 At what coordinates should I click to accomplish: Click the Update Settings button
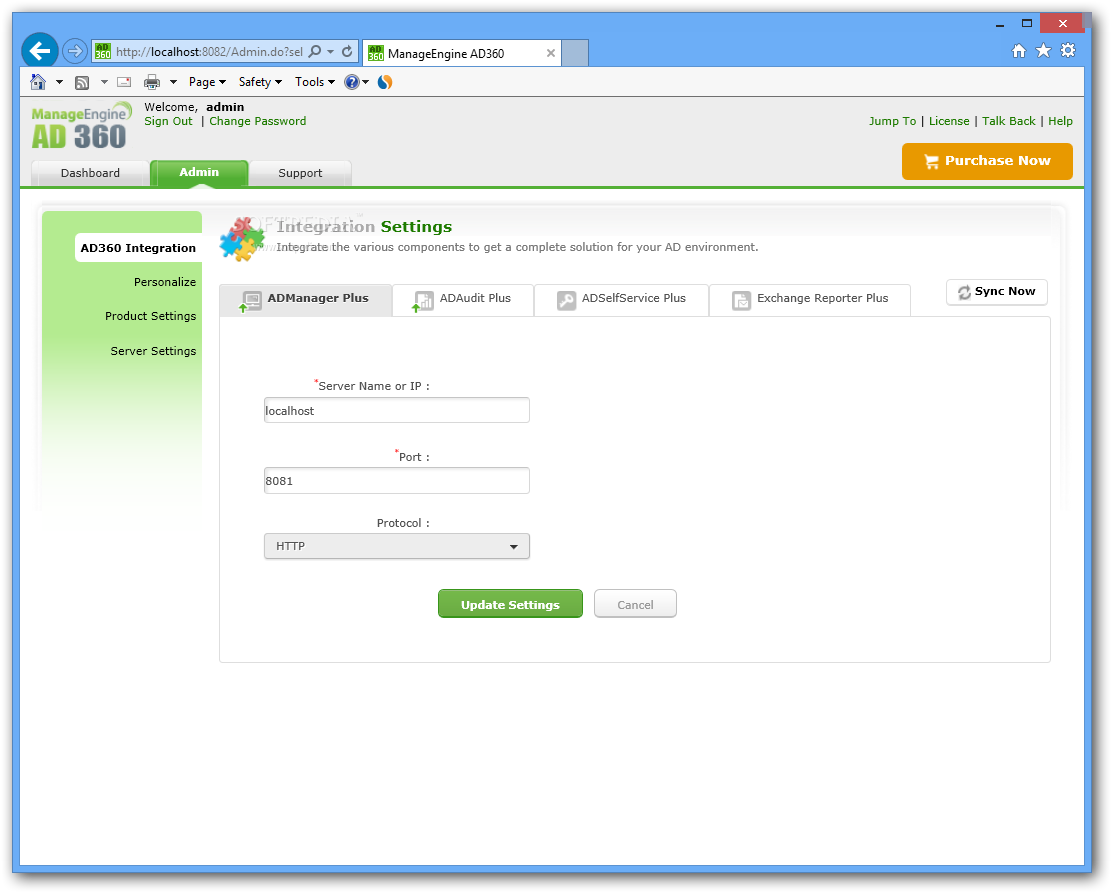(510, 604)
